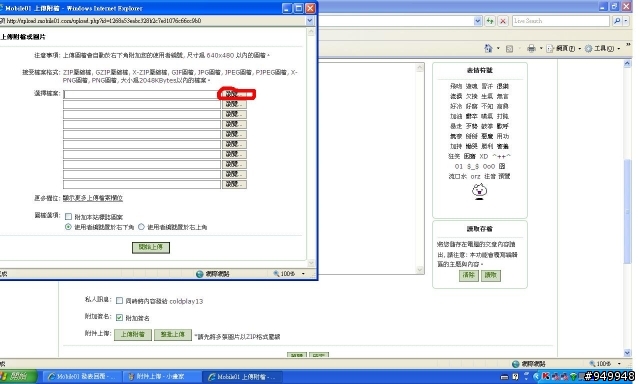Open the main window address bar dropdown
The width and height of the screenshot is (640, 384).
click(478, 21)
